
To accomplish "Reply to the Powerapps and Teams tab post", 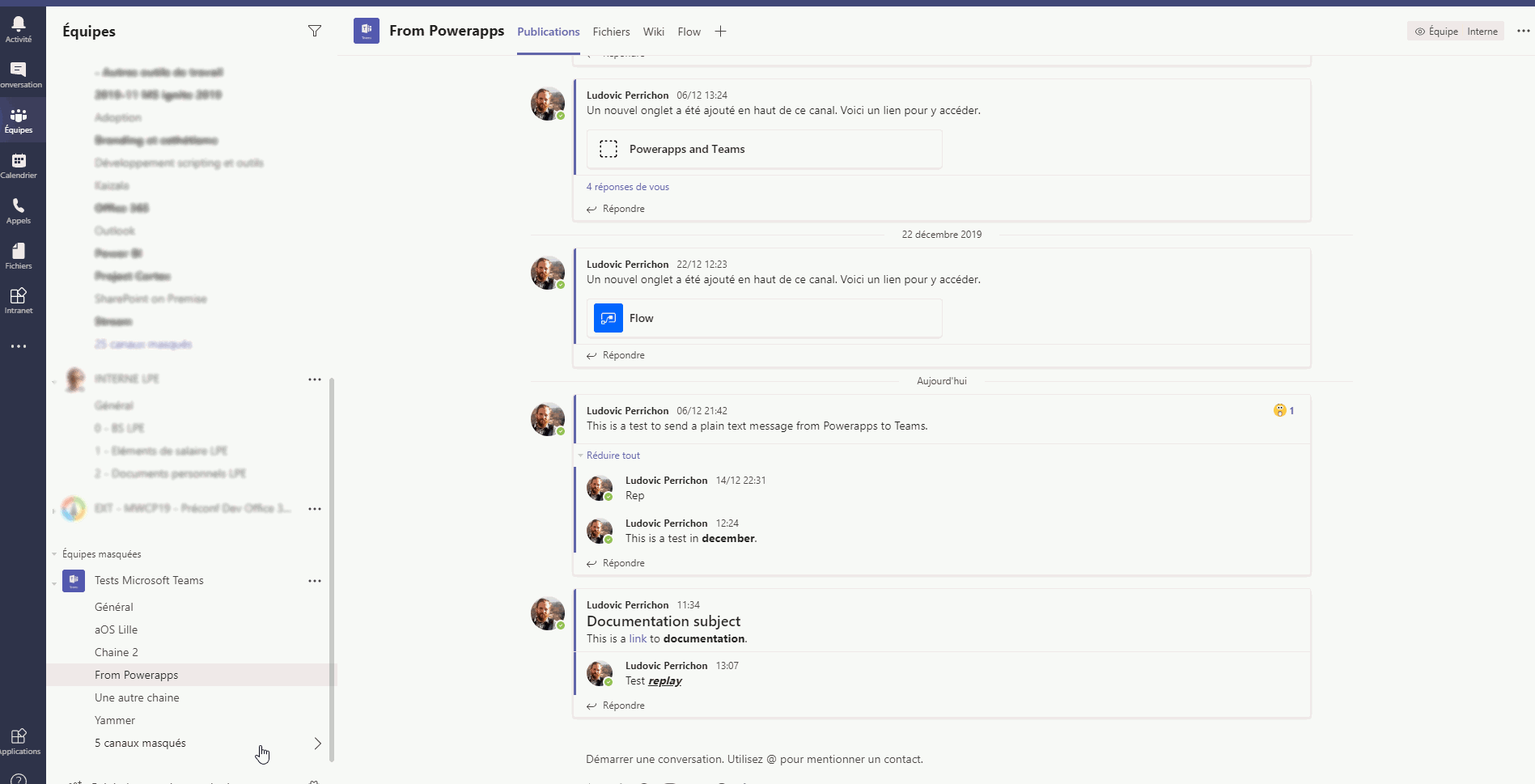I will [616, 209].
